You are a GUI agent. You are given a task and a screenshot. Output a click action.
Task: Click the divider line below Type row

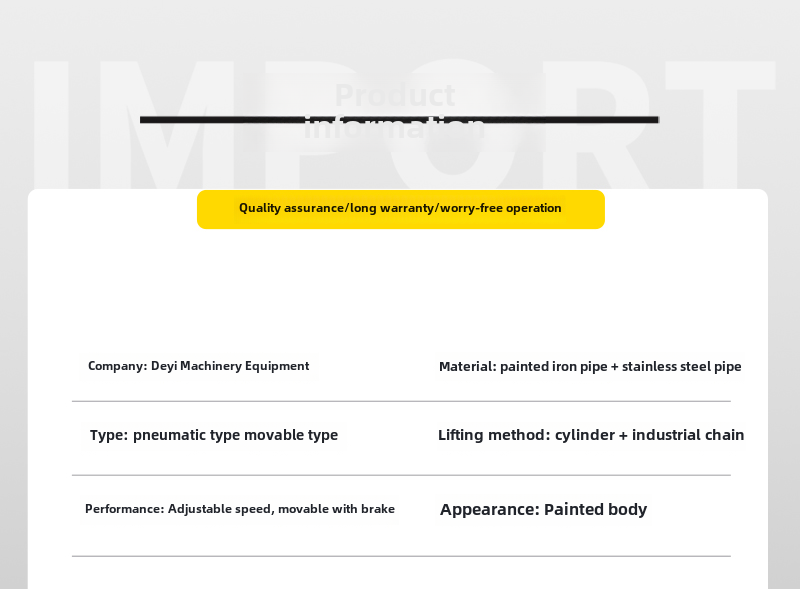401,475
